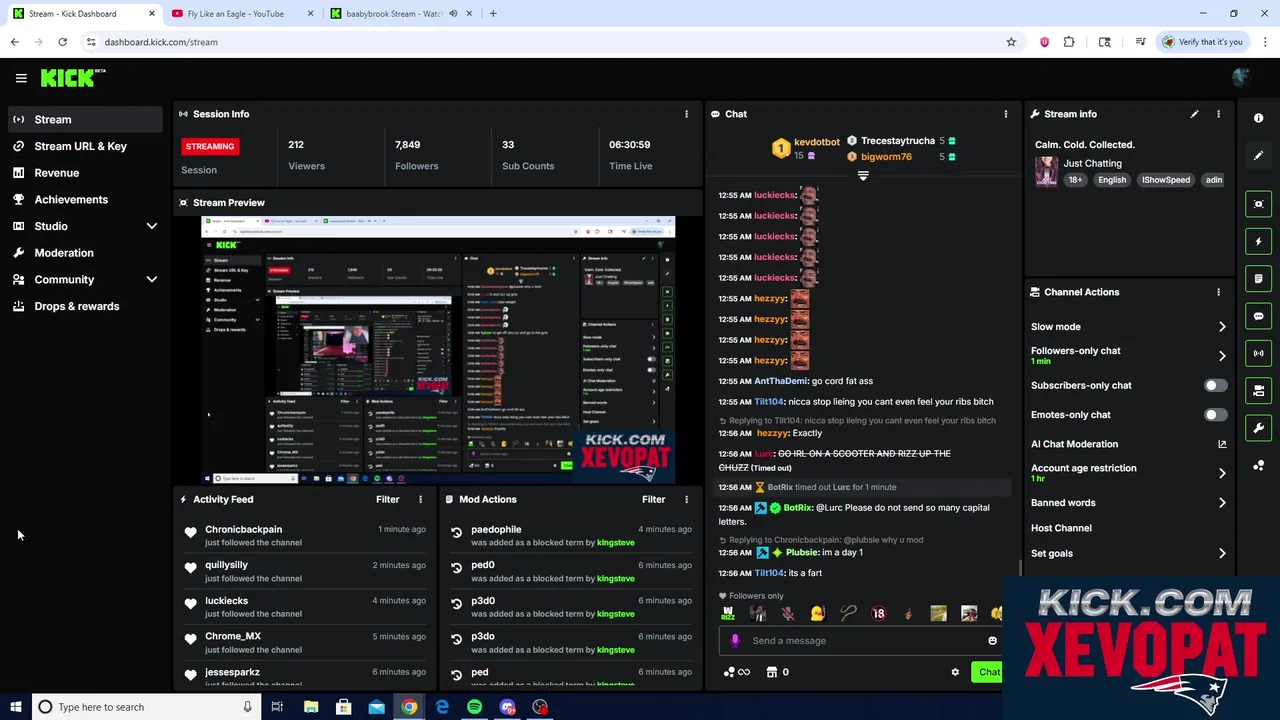
Task: Open Achievements in the sidebar
Action: pyautogui.click(x=84, y=199)
